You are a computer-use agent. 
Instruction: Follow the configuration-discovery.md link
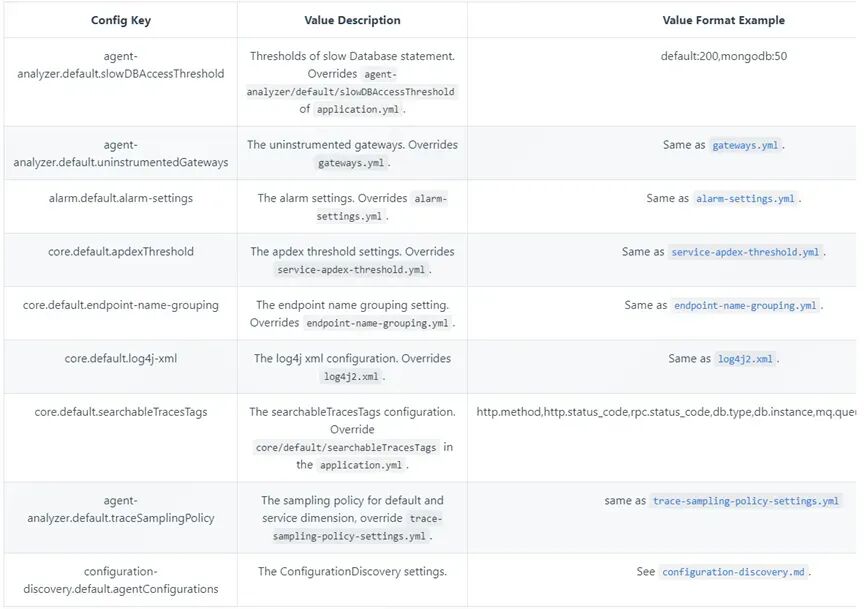(x=733, y=572)
